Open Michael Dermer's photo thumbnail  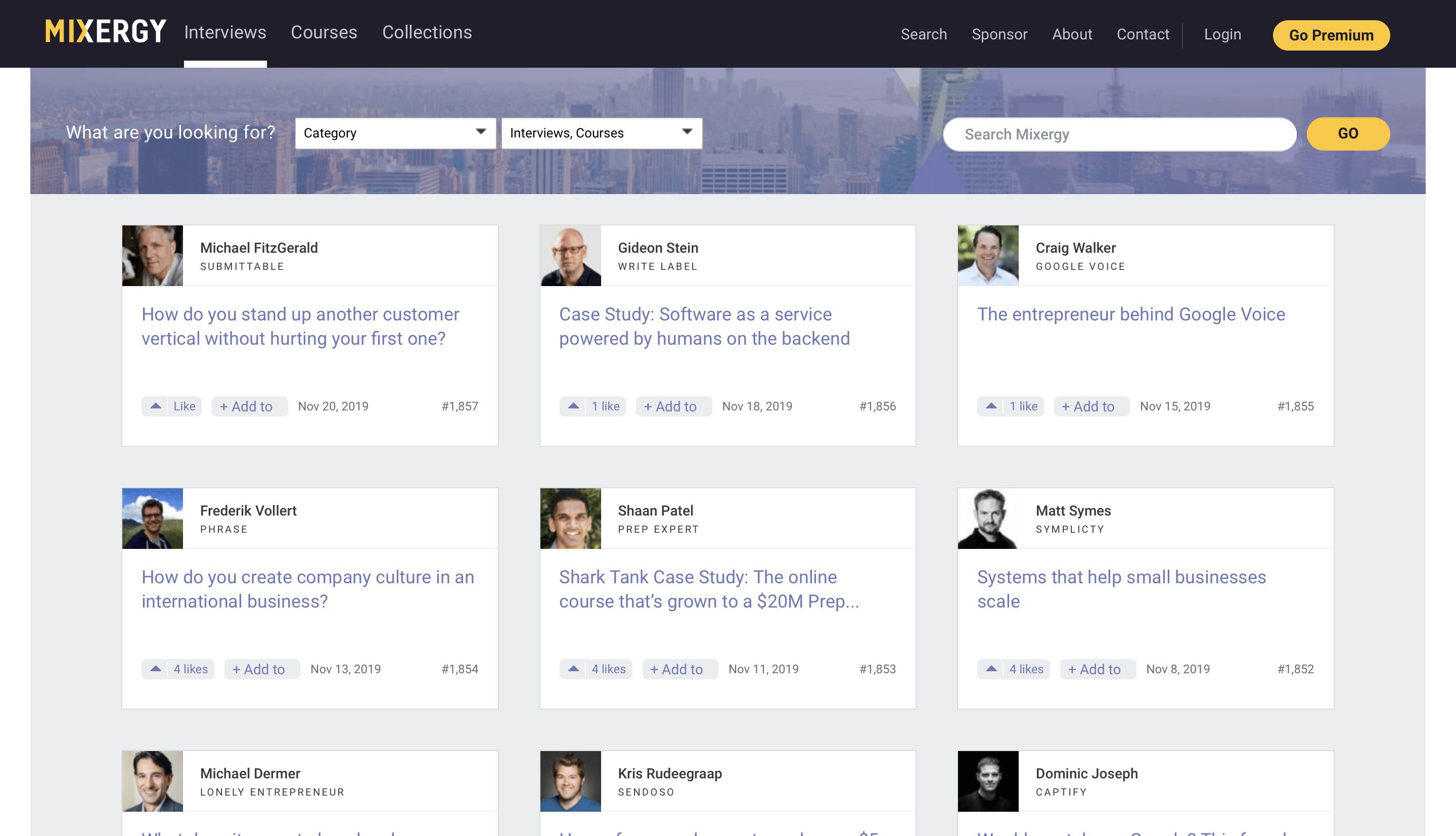pyautogui.click(x=153, y=781)
